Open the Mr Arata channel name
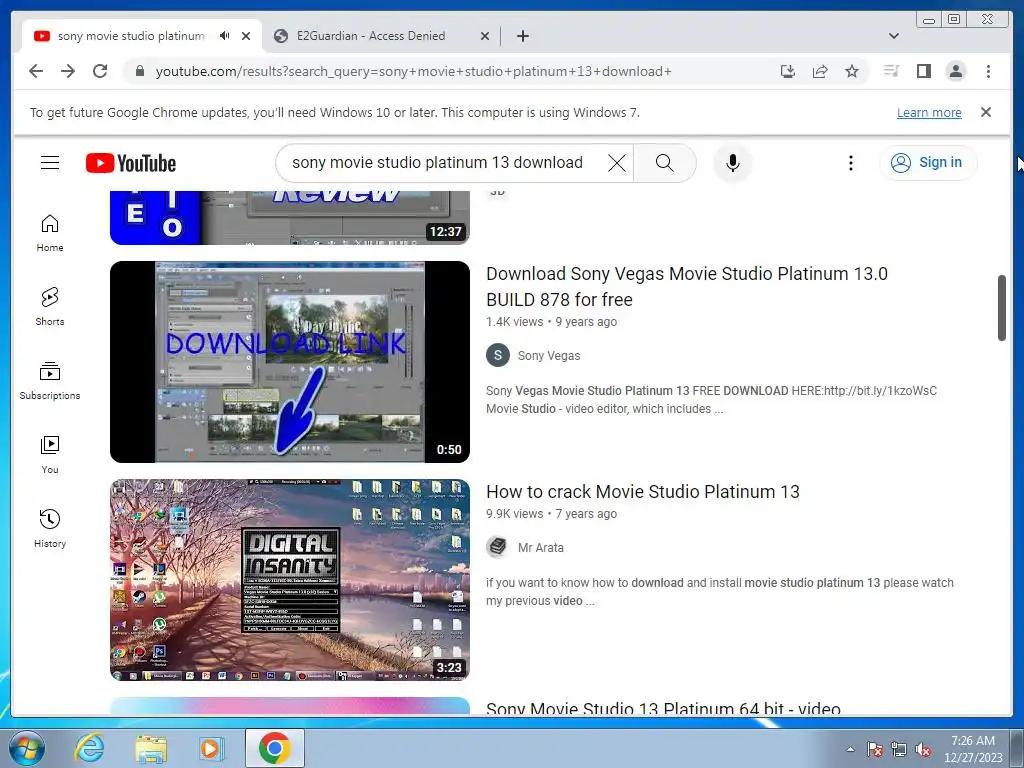The height and width of the screenshot is (768, 1024). (x=540, y=547)
